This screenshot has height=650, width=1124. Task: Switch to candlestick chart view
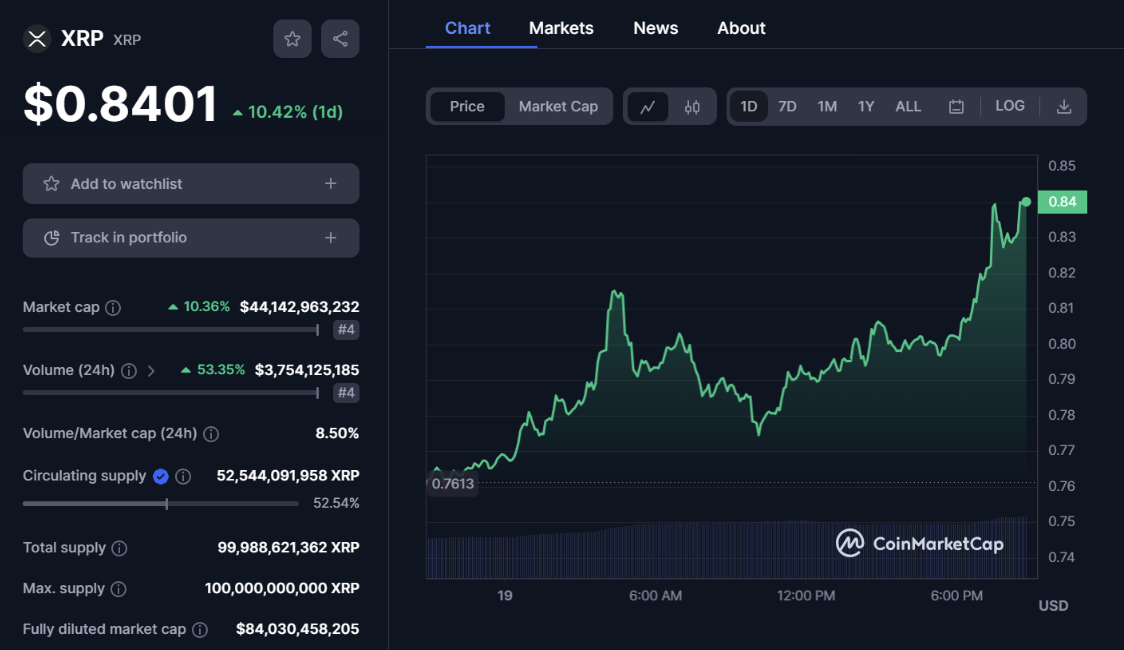click(692, 107)
